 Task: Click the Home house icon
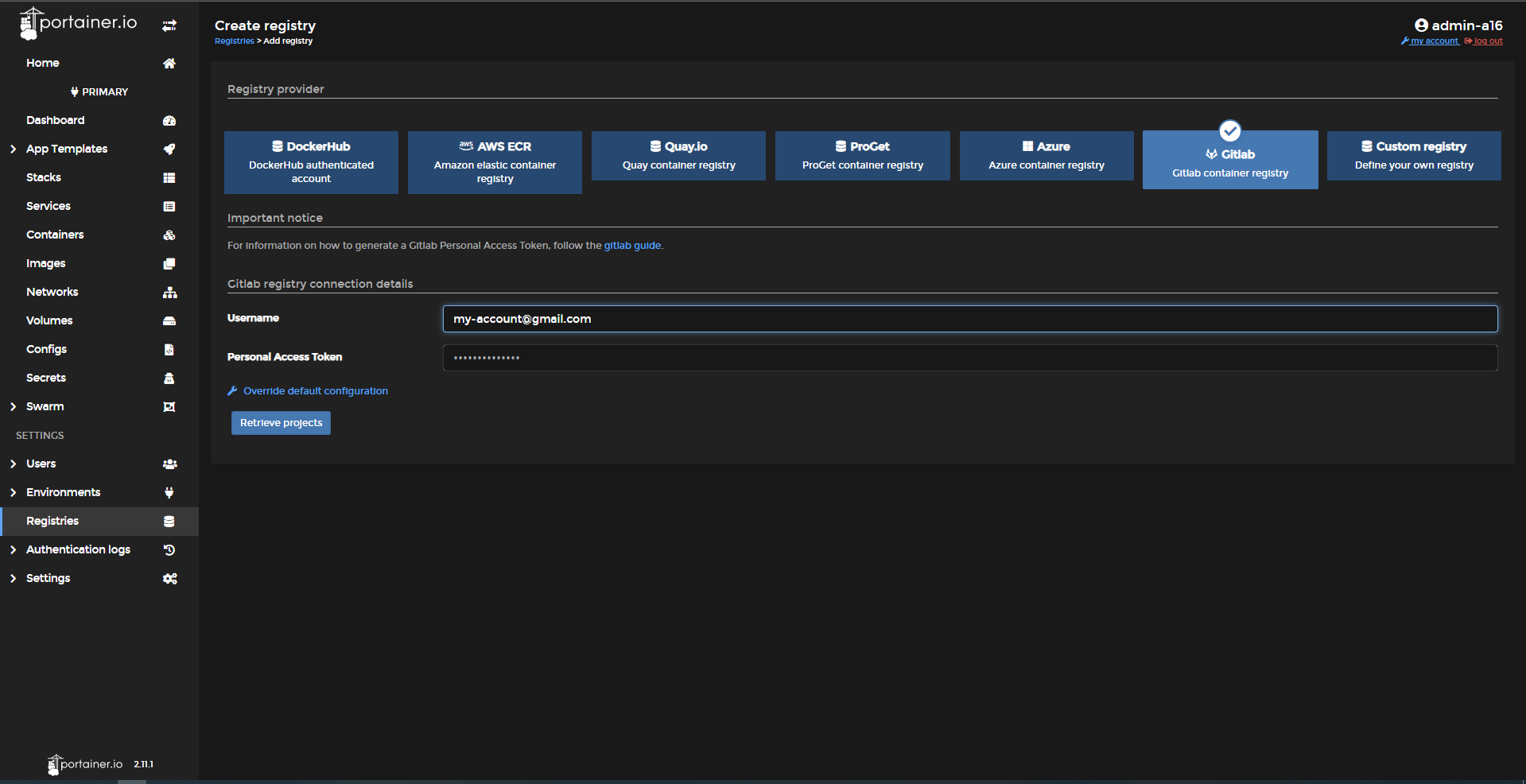coord(169,63)
